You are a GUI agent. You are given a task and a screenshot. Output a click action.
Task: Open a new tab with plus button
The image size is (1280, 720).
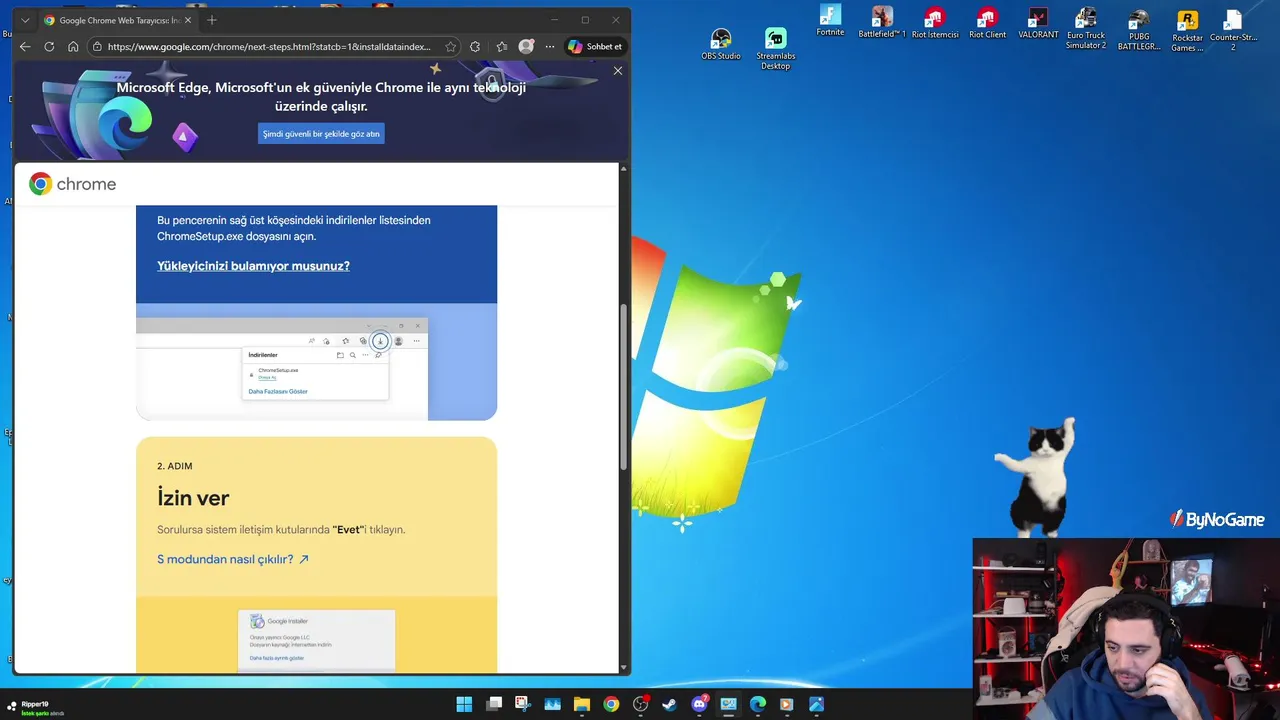(211, 20)
